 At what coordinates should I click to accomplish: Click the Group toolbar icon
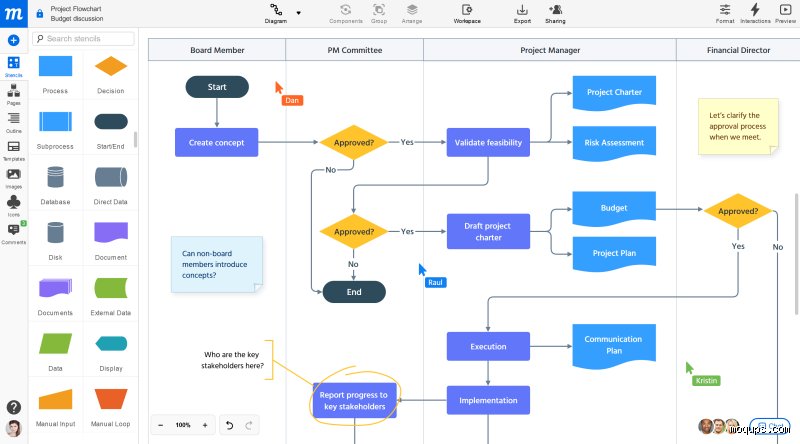[379, 14]
